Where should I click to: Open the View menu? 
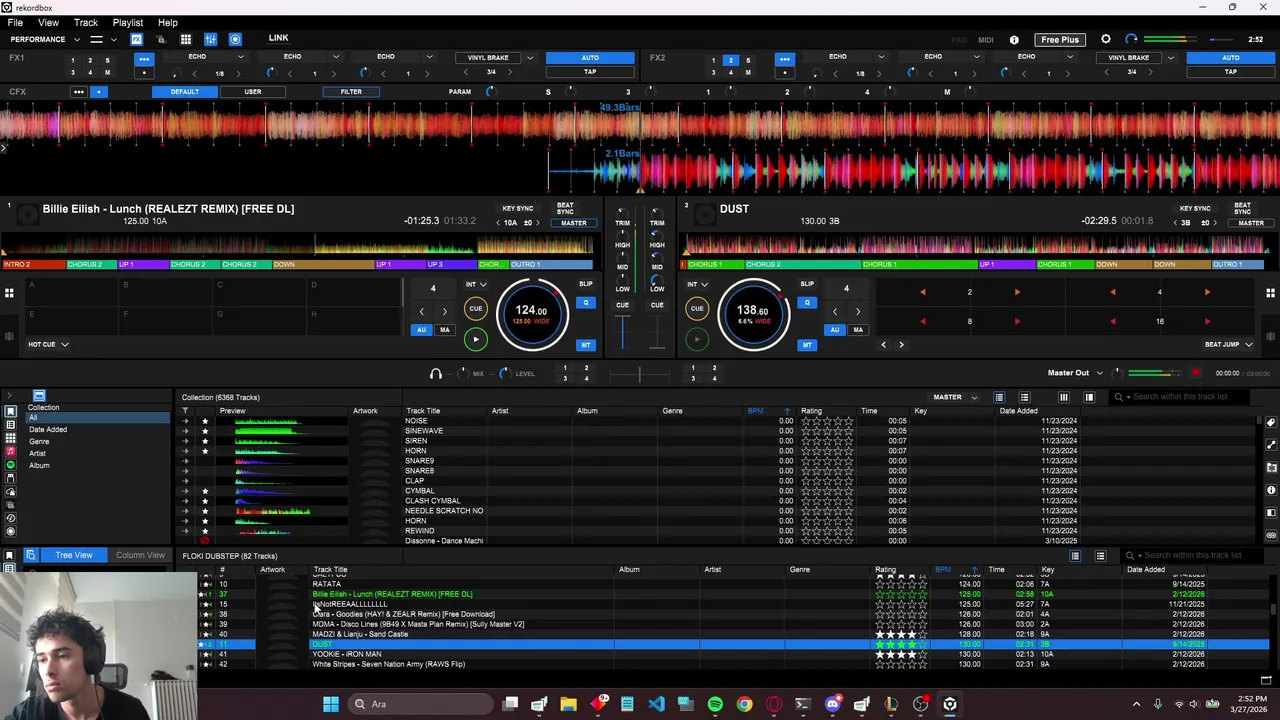tap(48, 22)
